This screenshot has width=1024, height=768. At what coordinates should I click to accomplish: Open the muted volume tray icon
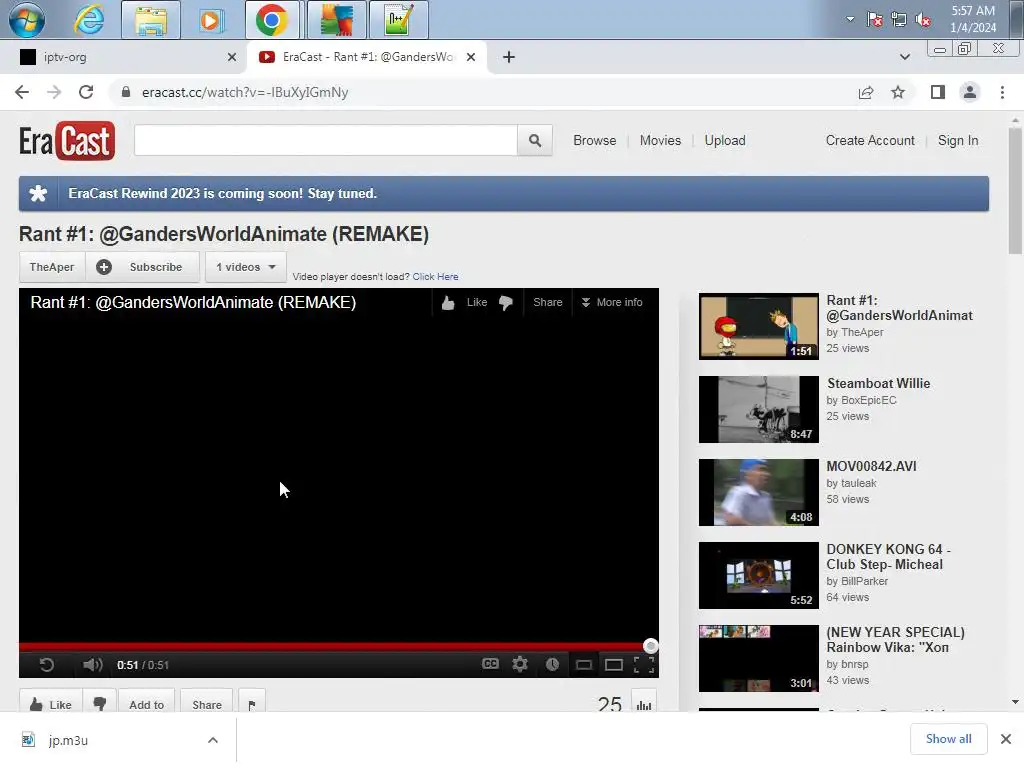(x=923, y=20)
